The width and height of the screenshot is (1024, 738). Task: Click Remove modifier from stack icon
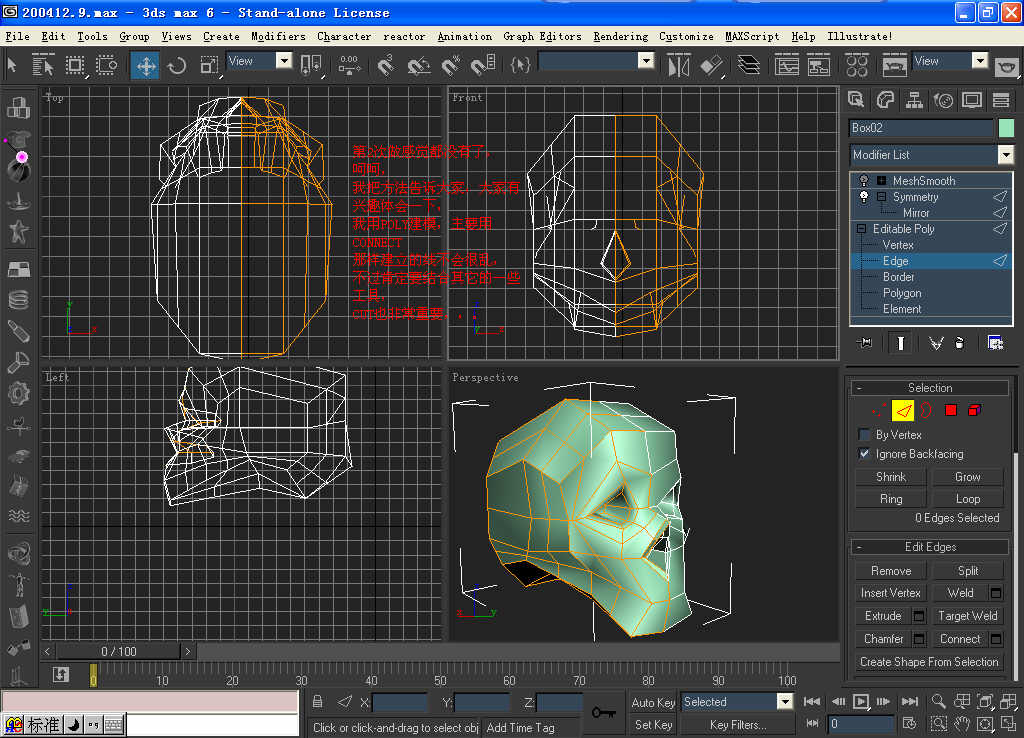tap(960, 343)
